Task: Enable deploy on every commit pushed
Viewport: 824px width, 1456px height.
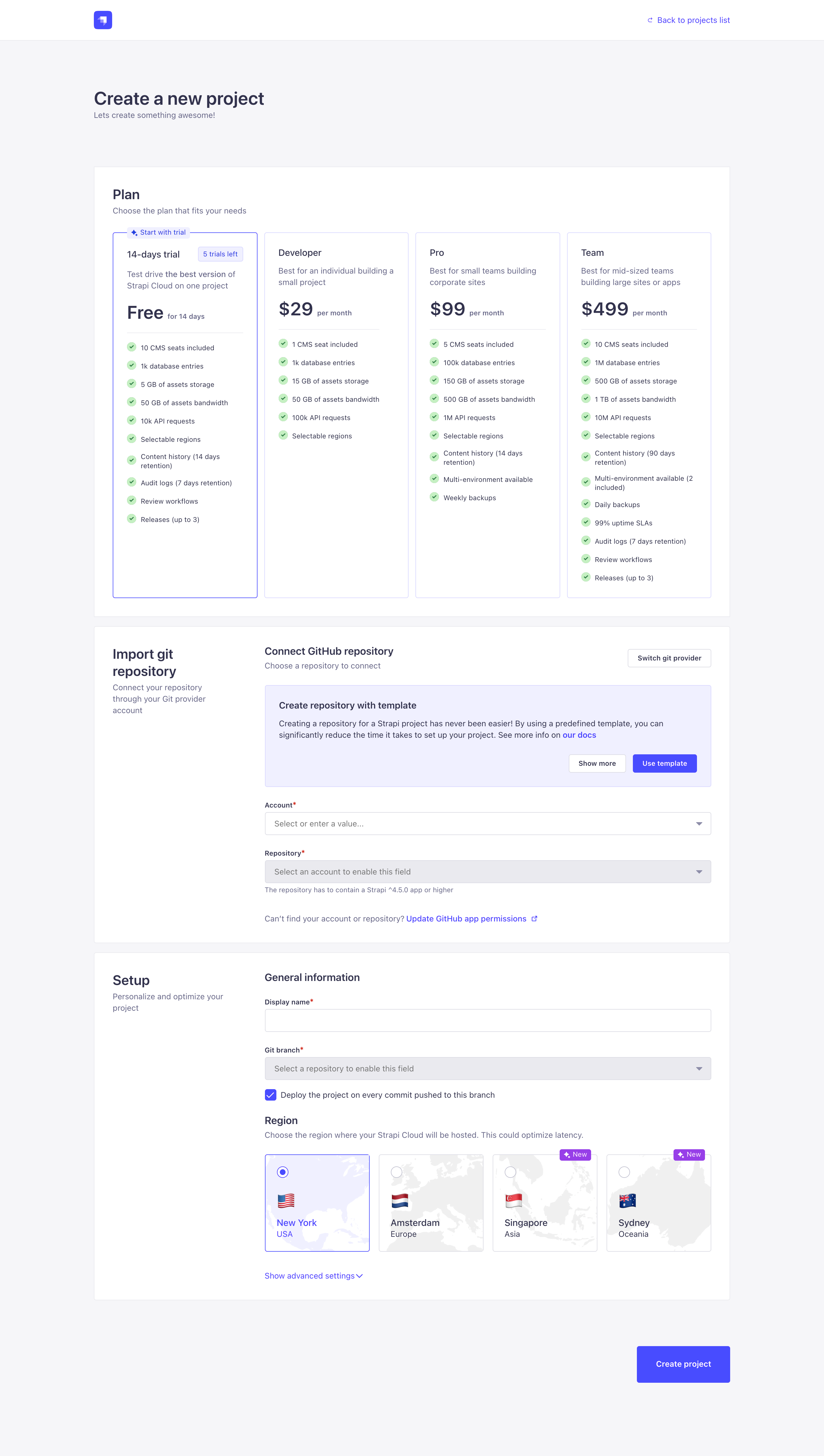Action: pyautogui.click(x=270, y=1094)
